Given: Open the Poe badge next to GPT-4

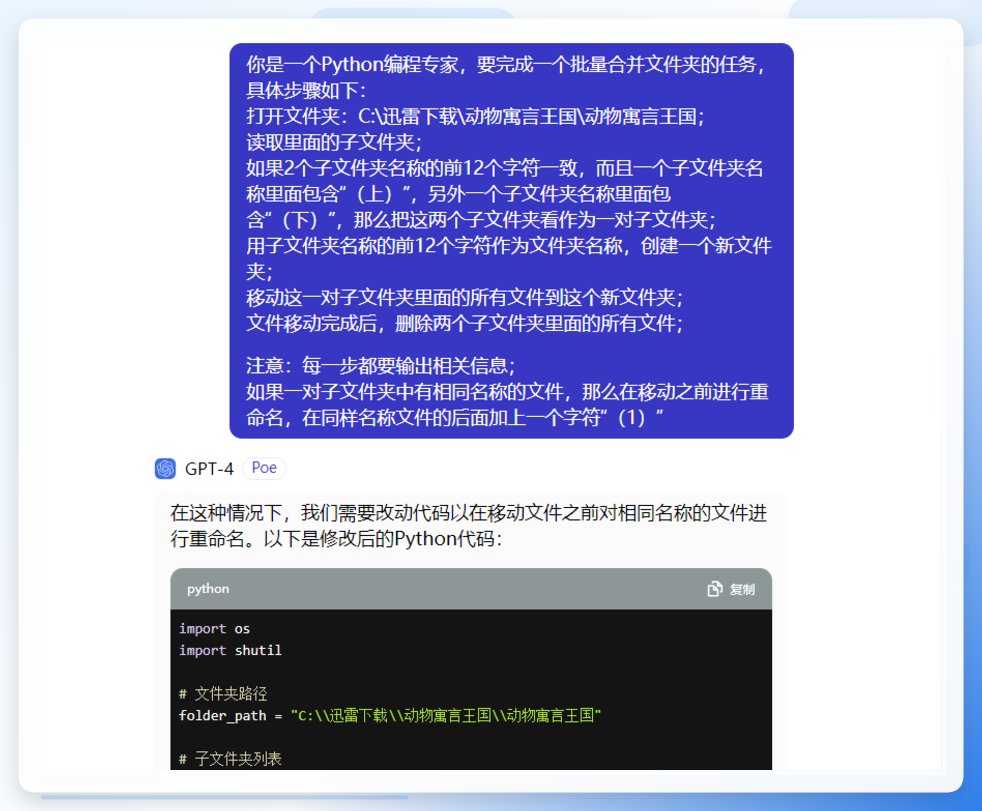Looking at the screenshot, I should pos(264,468).
